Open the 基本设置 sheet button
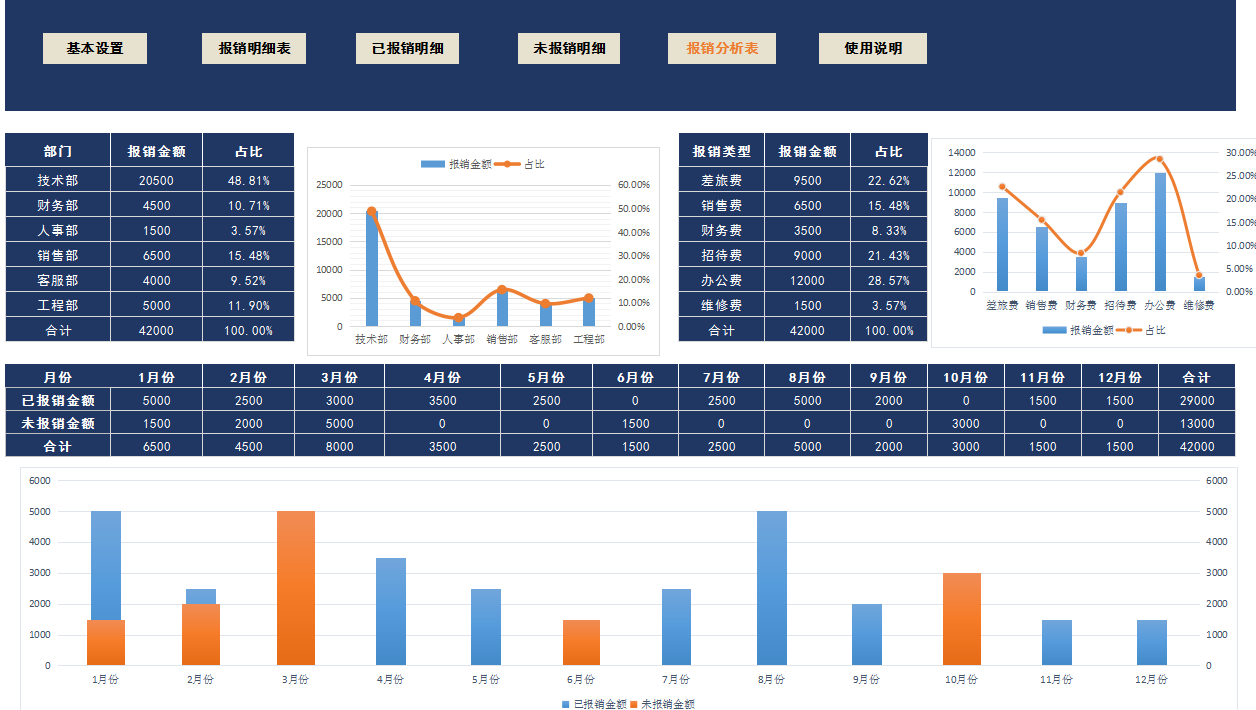 pyautogui.click(x=95, y=47)
